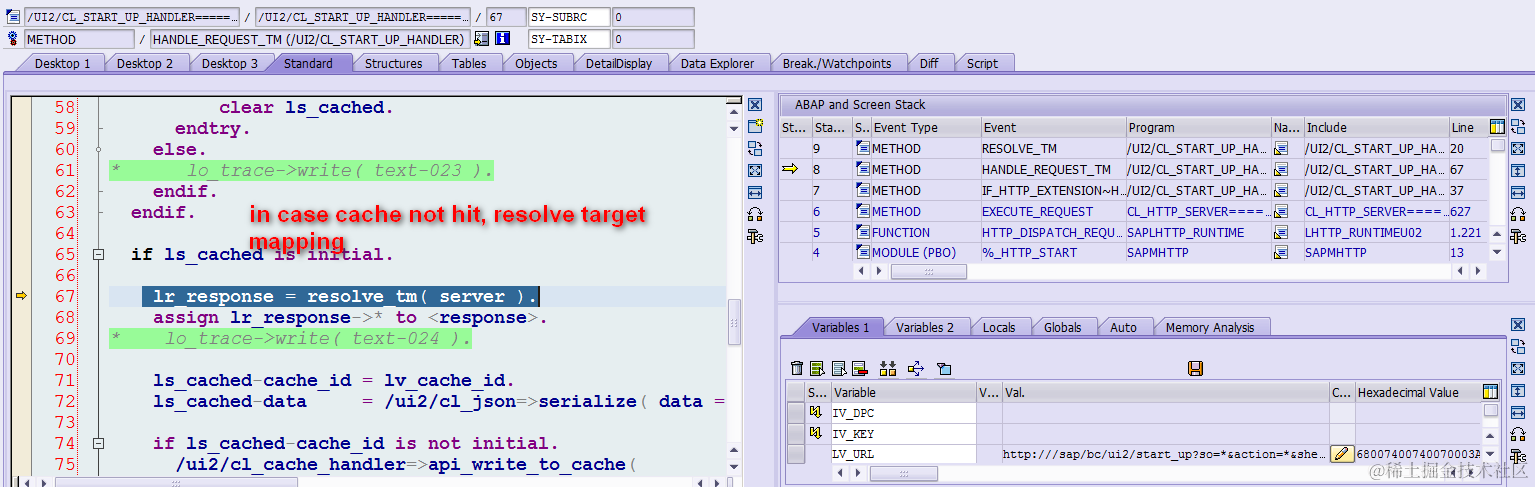The image size is (1535, 487).
Task: Click navigate icon for EXECUTE_REQUEST row
Action: tap(1281, 212)
